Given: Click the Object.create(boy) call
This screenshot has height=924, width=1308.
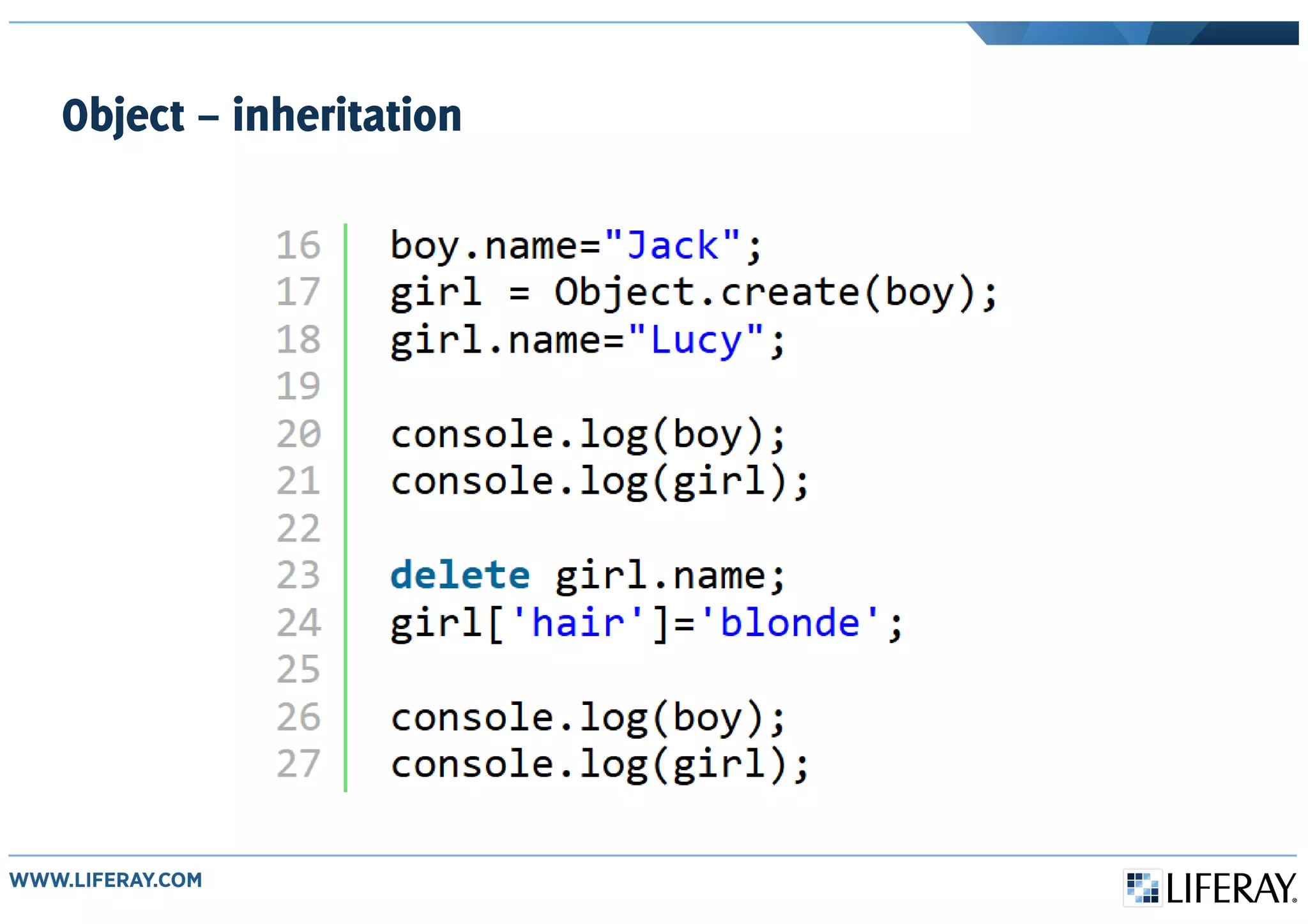Looking at the screenshot, I should point(765,292).
